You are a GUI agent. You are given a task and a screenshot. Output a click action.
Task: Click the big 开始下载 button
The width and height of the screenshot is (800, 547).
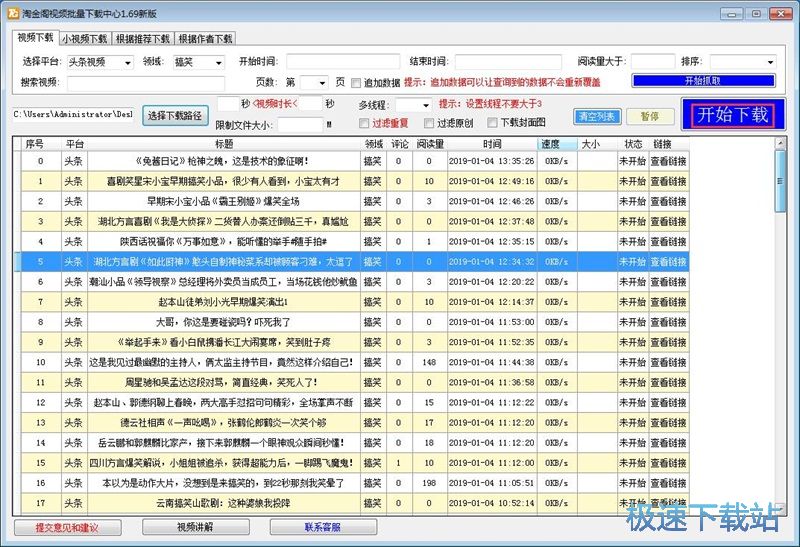(733, 114)
